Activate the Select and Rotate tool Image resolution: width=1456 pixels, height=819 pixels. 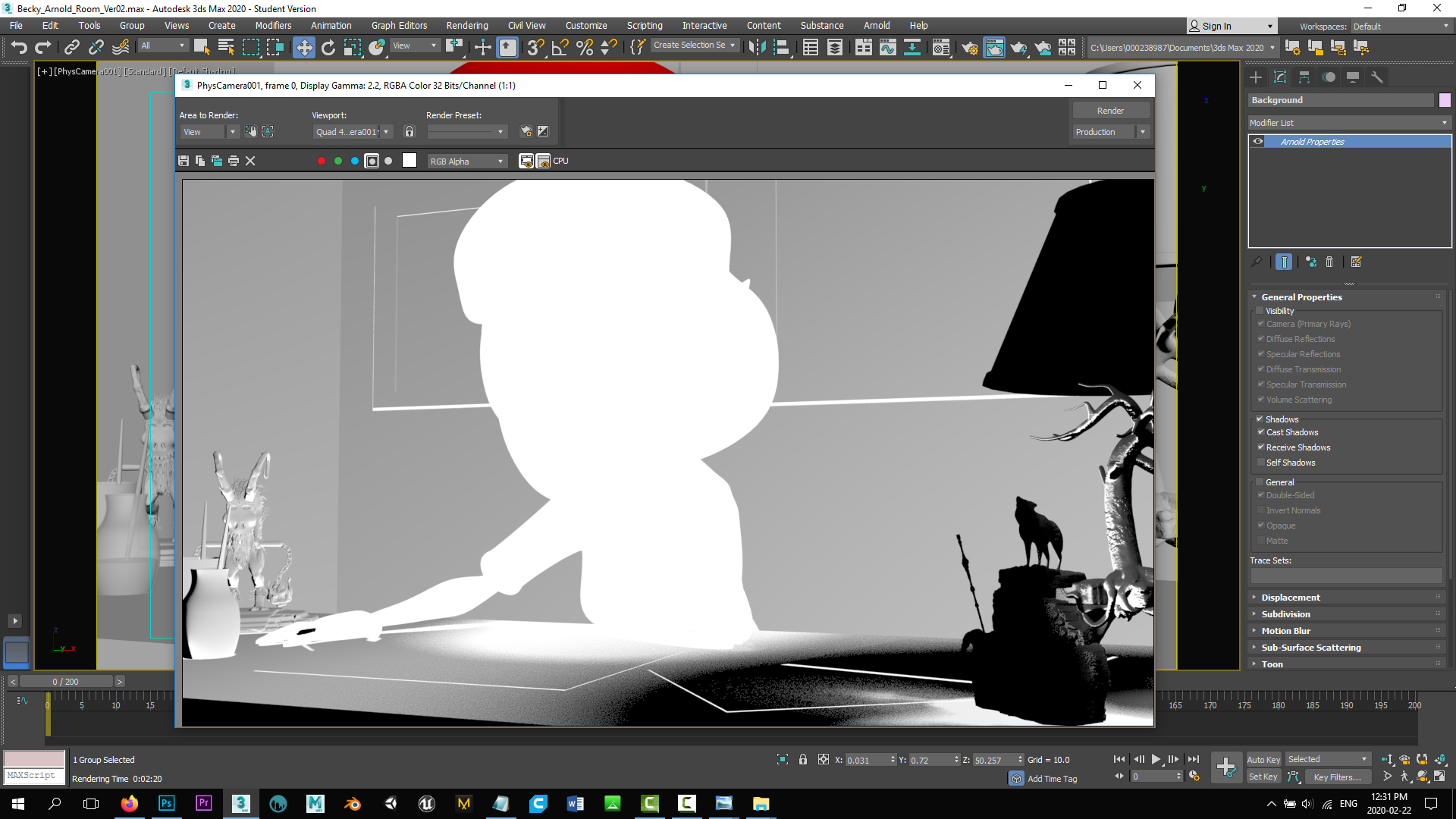coord(328,47)
